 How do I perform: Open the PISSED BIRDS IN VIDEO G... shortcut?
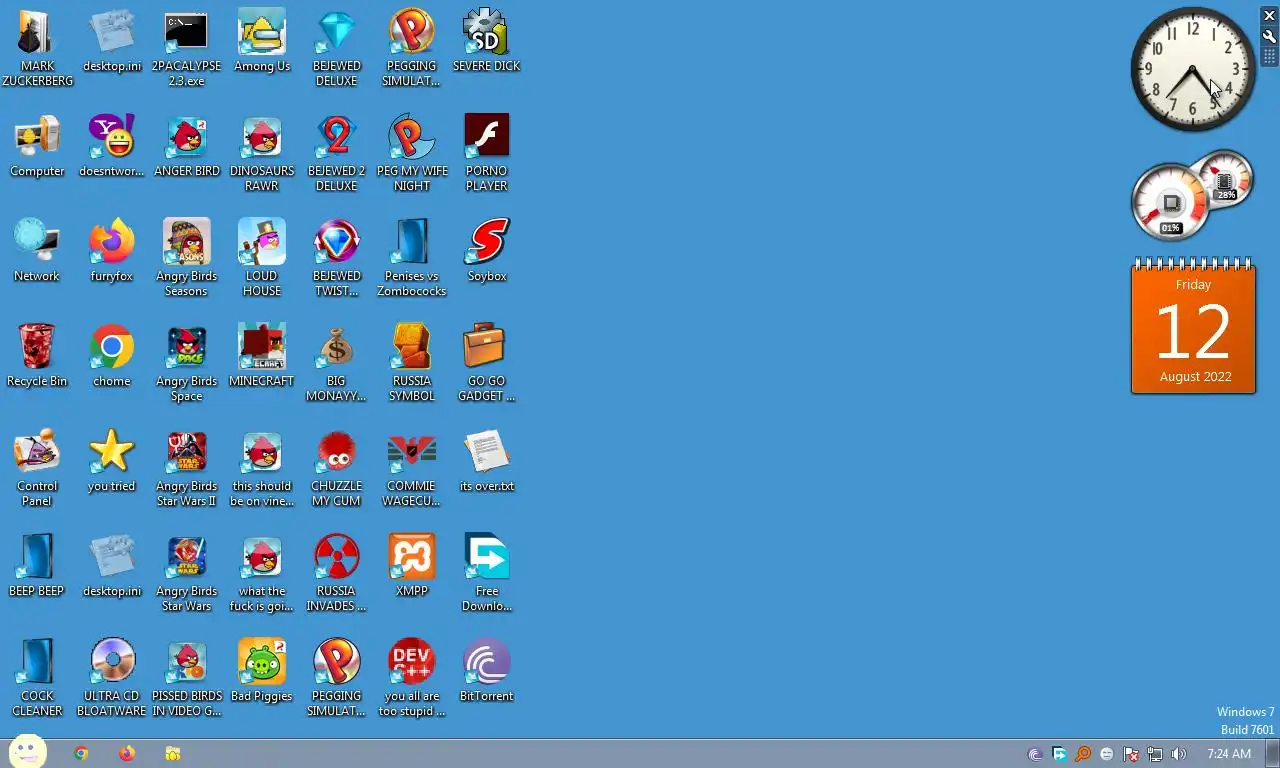click(186, 677)
